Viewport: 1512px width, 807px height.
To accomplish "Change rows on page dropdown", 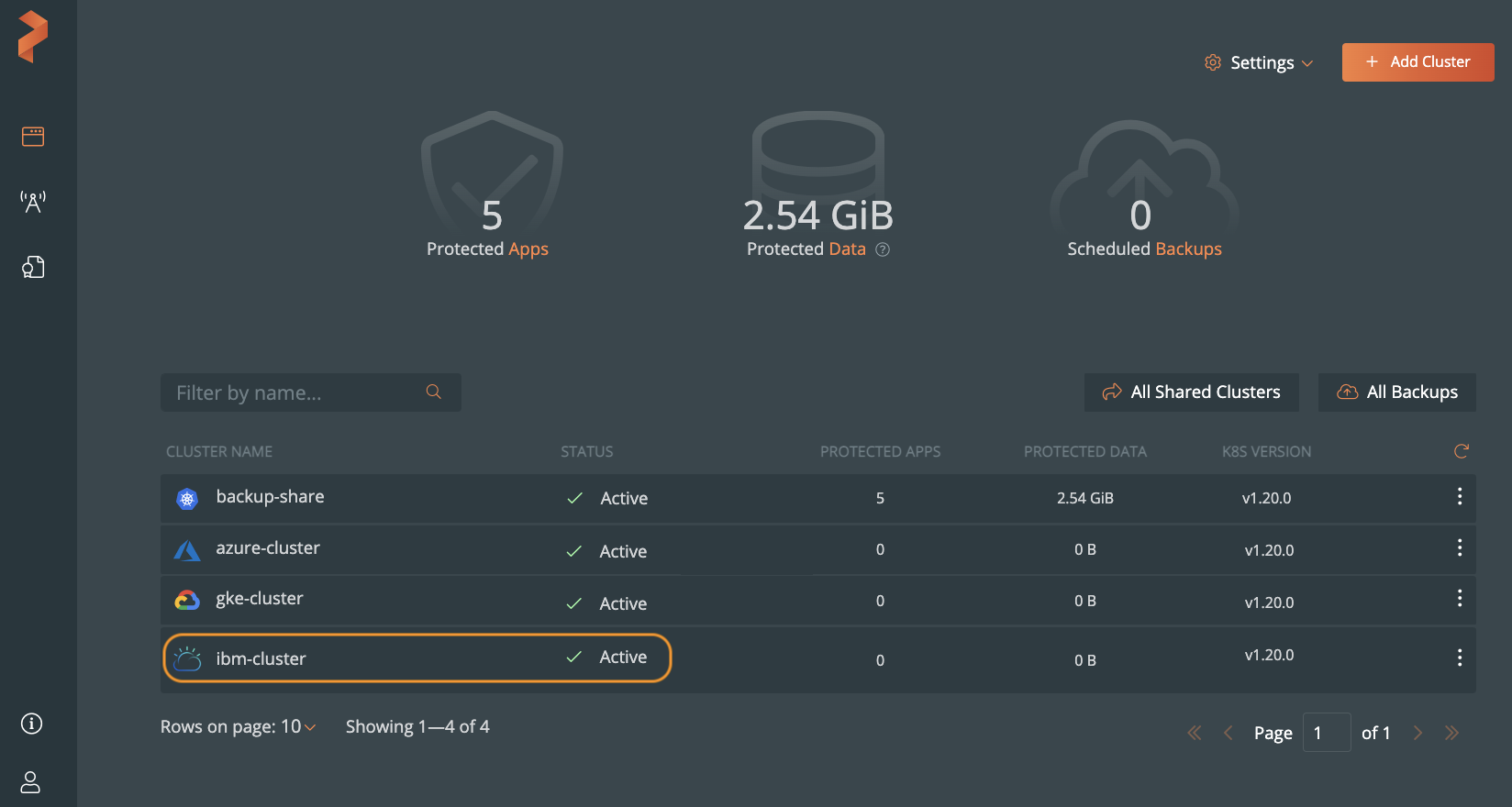I will coord(297,727).
